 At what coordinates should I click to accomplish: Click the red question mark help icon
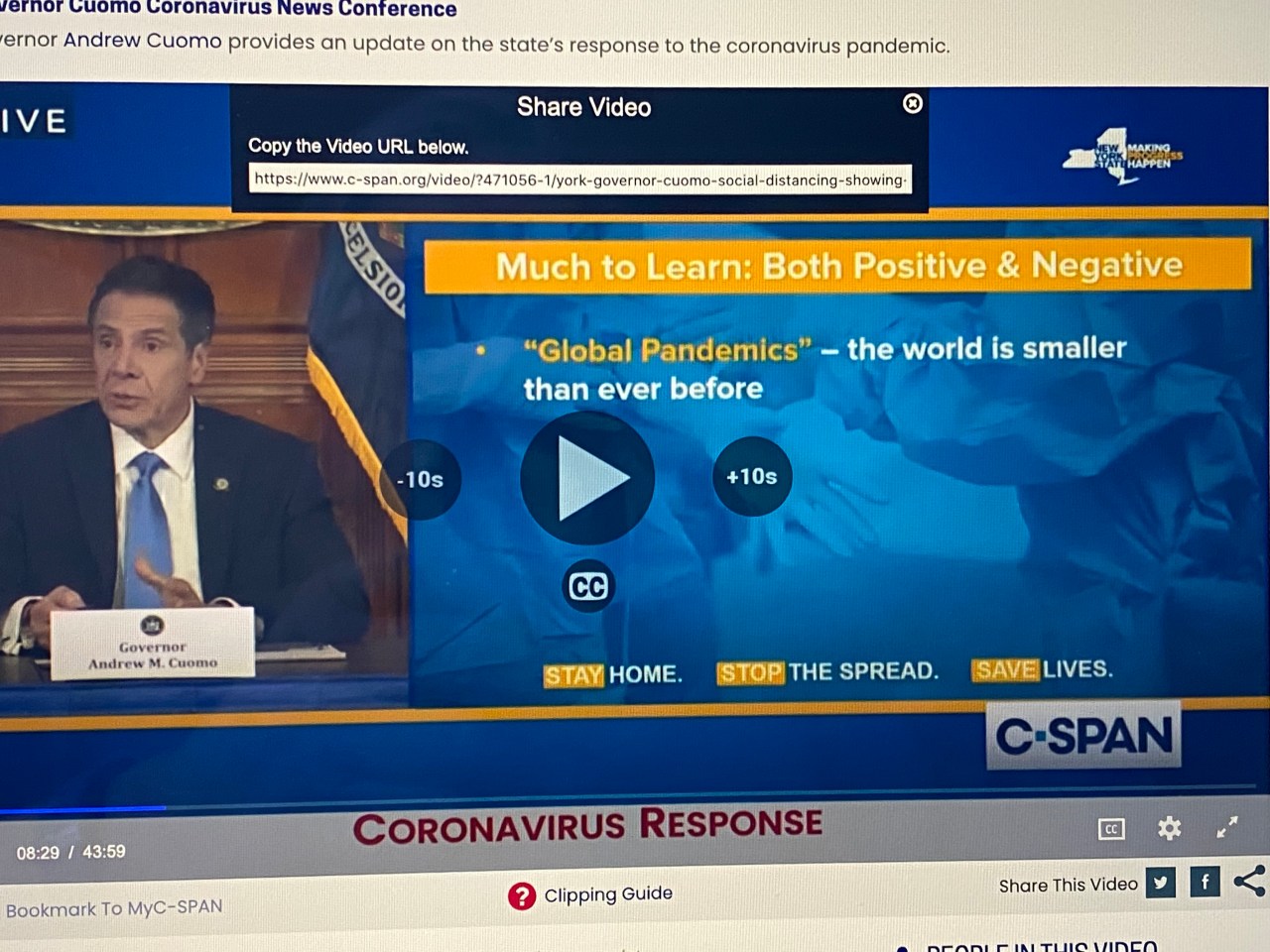(x=522, y=896)
